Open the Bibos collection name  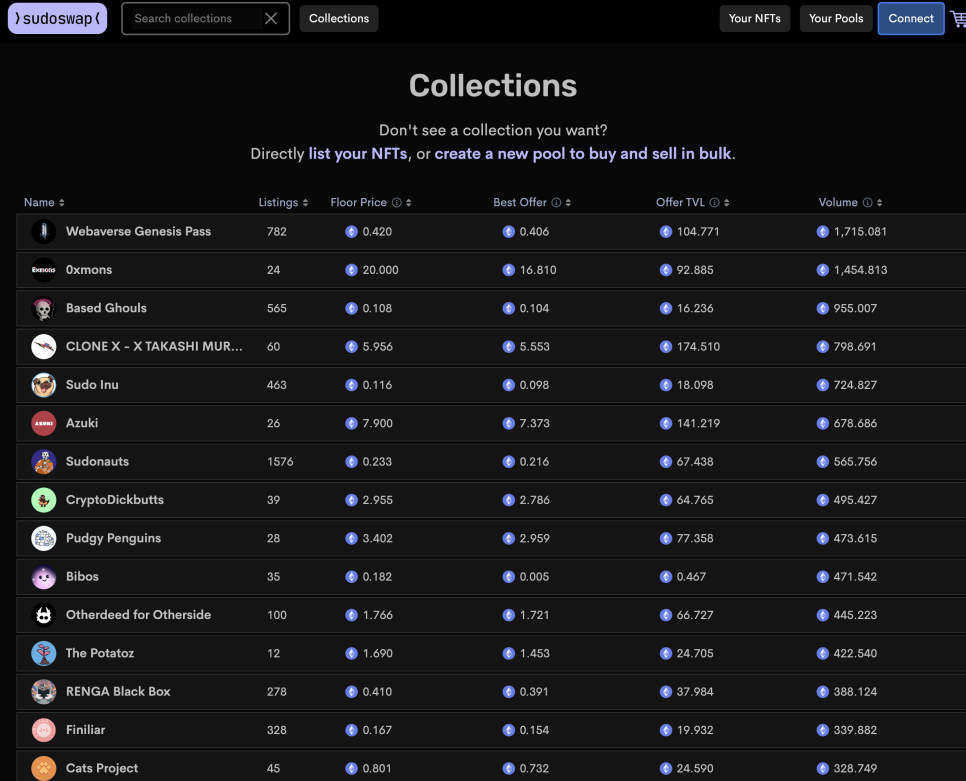click(x=82, y=577)
